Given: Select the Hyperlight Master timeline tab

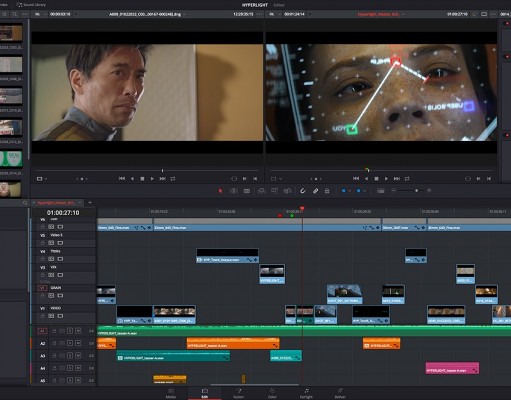Looking at the screenshot, I should click(x=56, y=203).
